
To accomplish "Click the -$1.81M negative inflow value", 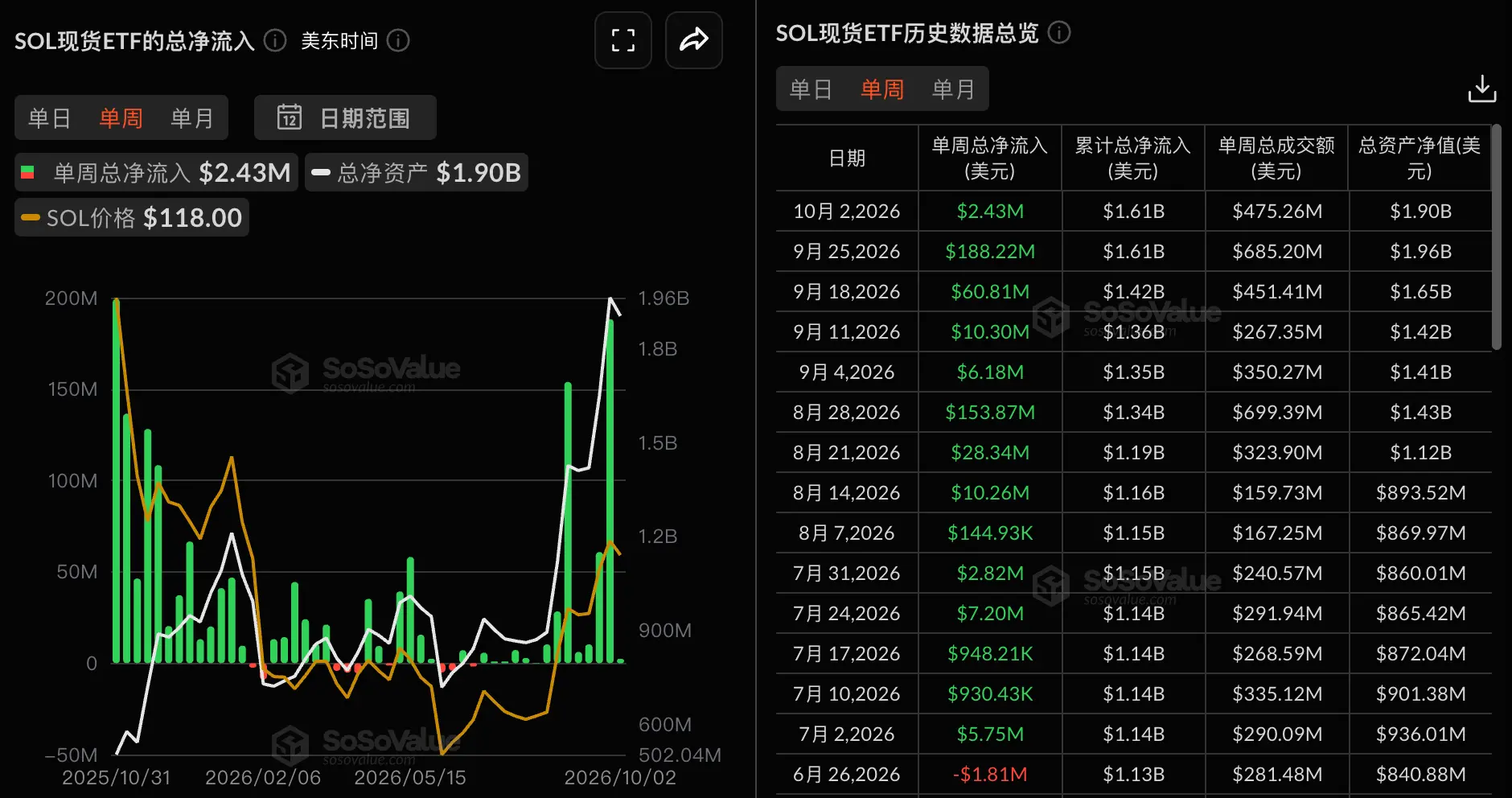I will pyautogui.click(x=990, y=774).
